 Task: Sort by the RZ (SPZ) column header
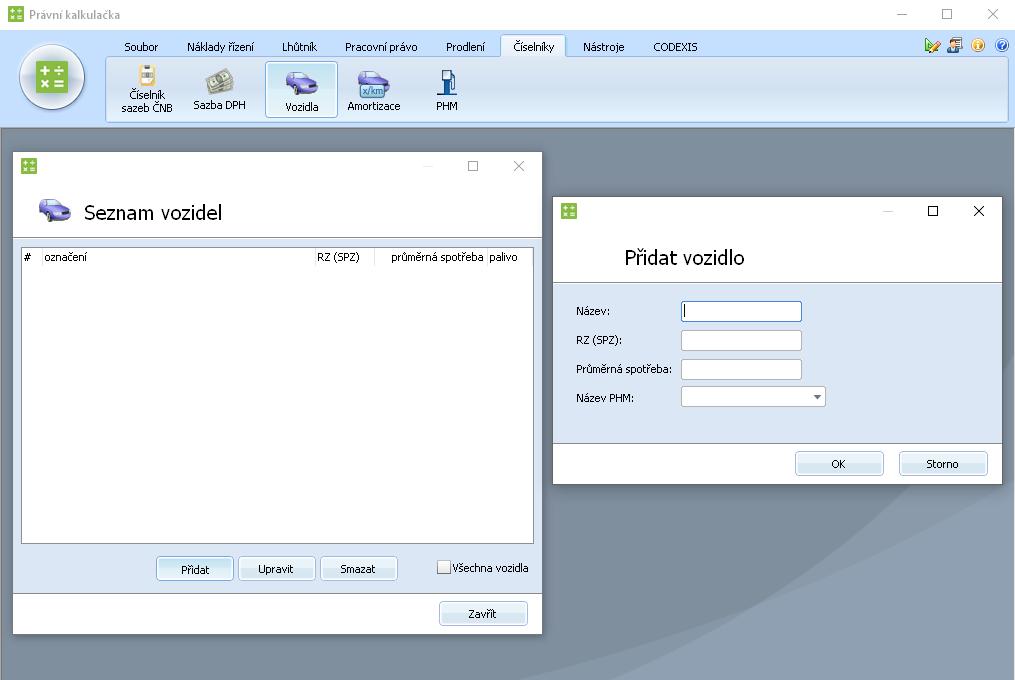click(344, 257)
